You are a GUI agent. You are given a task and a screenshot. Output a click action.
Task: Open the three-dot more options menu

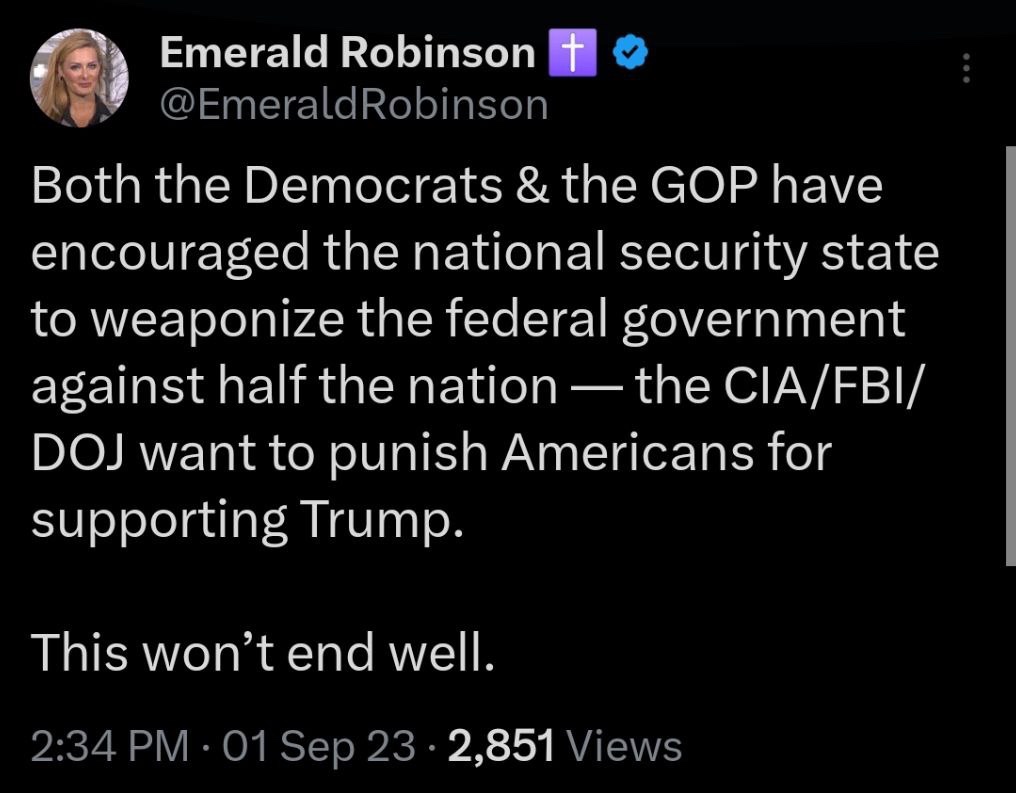(965, 68)
